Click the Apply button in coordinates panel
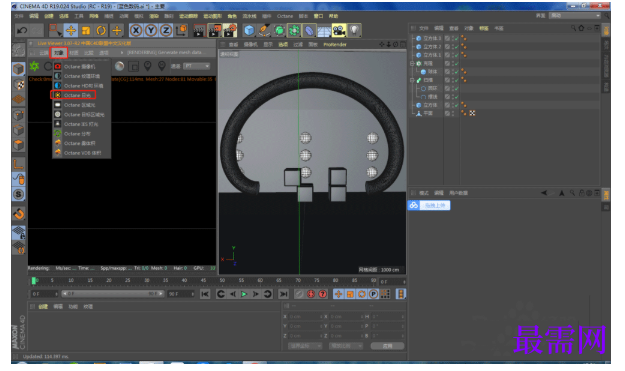Screen dimensions: 625x371 click(x=387, y=346)
